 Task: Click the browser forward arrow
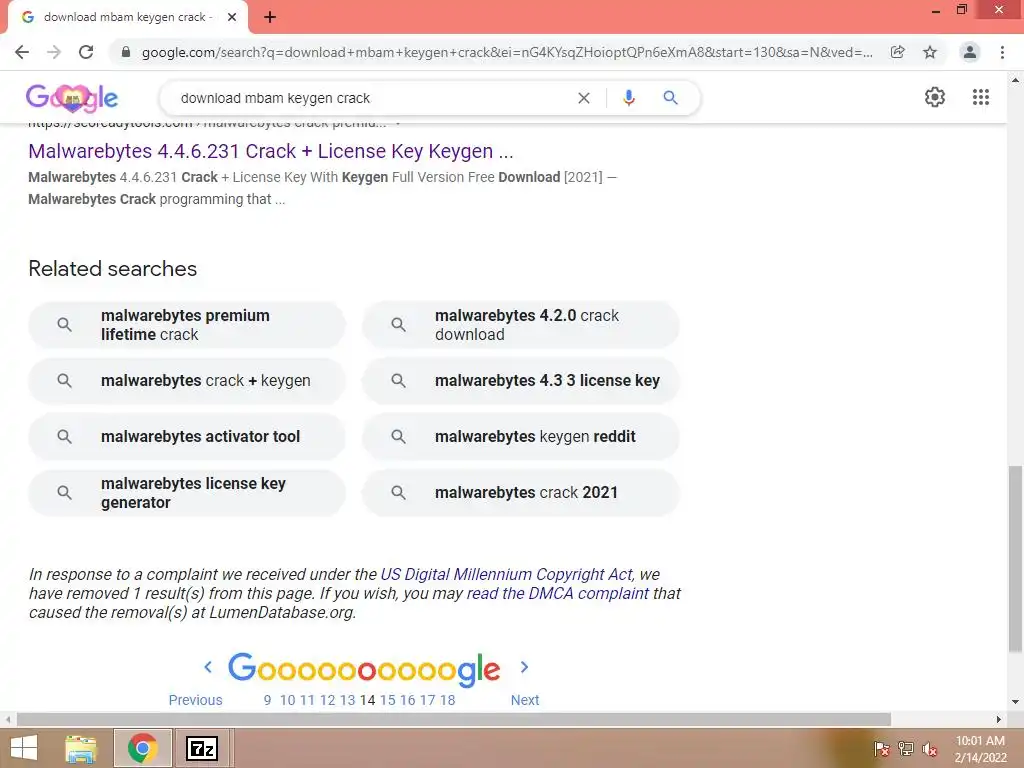point(54,52)
